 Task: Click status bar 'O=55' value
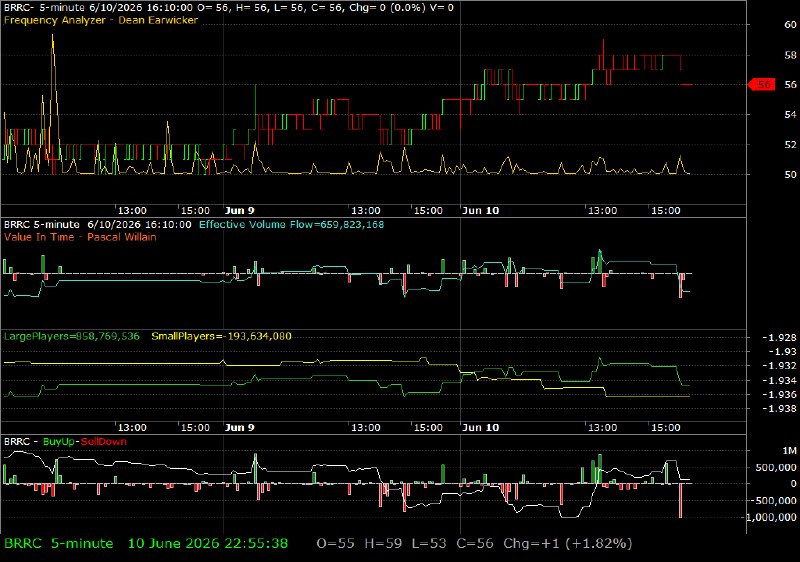336,544
